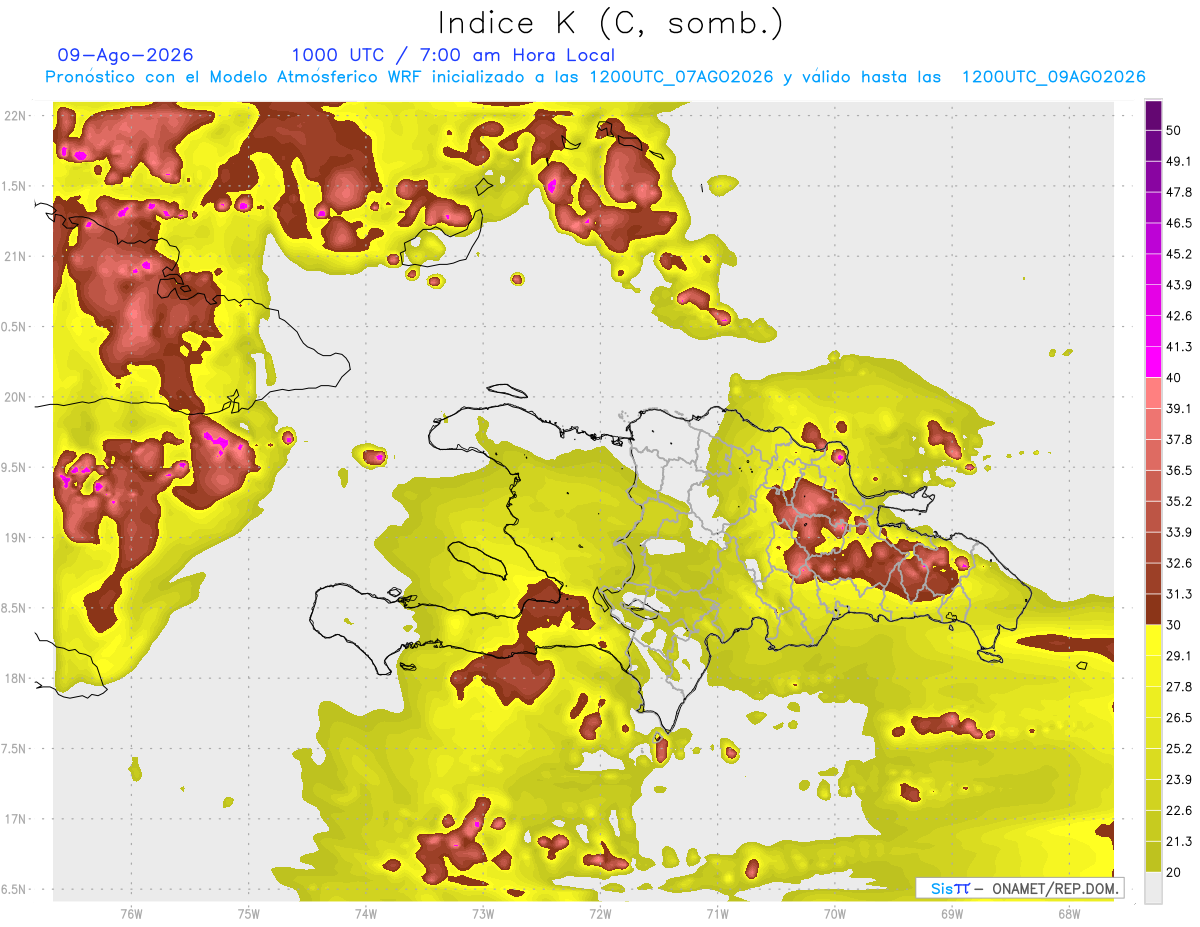The image size is (1200, 927).
Task: Click the 69W longitude label
Action: 951,913
